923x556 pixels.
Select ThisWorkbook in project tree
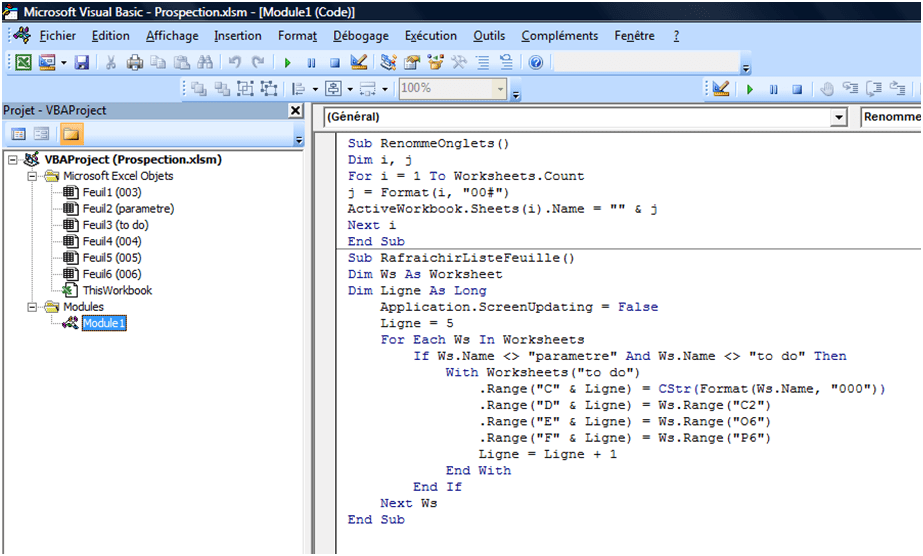click(117, 290)
